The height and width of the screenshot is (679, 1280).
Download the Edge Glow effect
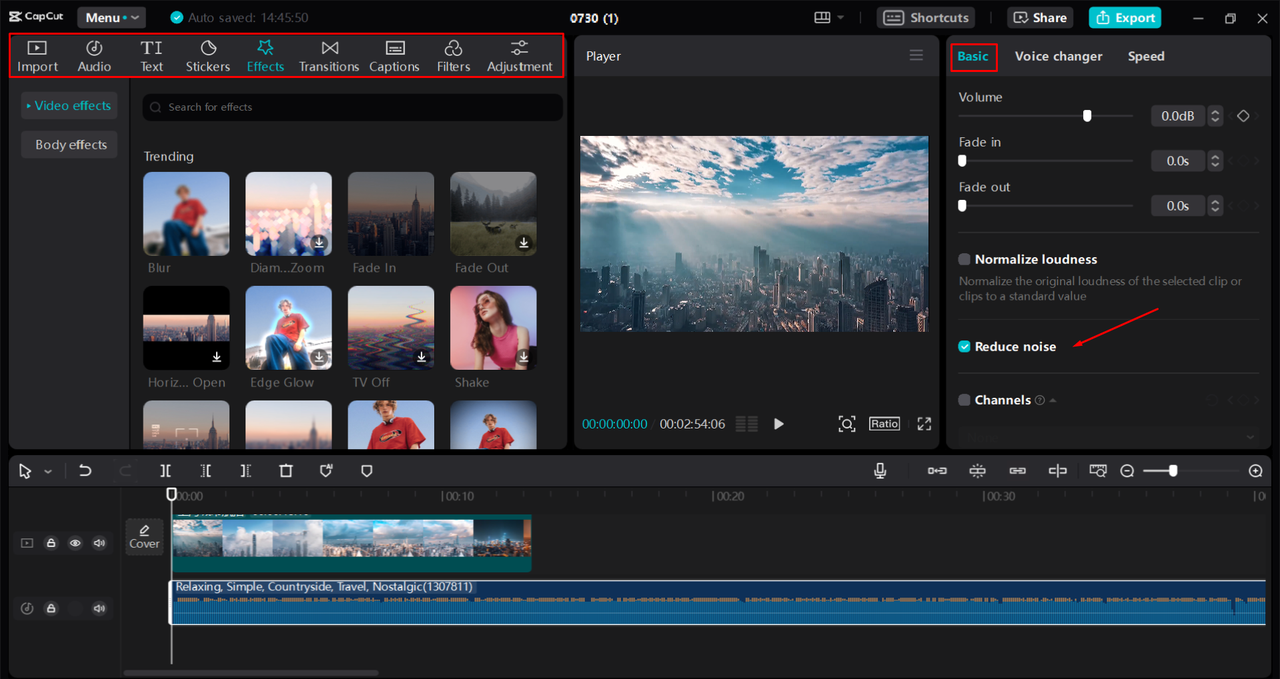pos(319,357)
